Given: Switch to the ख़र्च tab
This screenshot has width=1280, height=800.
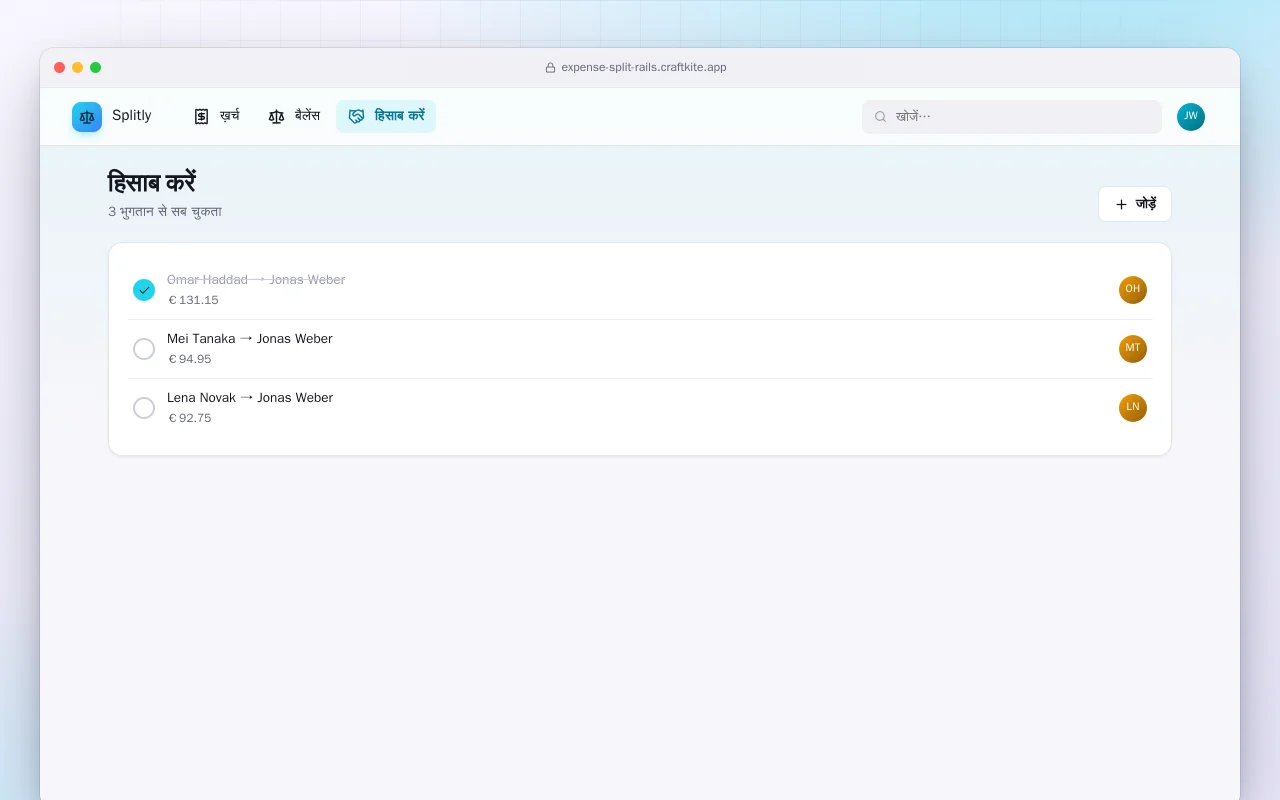Looking at the screenshot, I should pos(216,116).
